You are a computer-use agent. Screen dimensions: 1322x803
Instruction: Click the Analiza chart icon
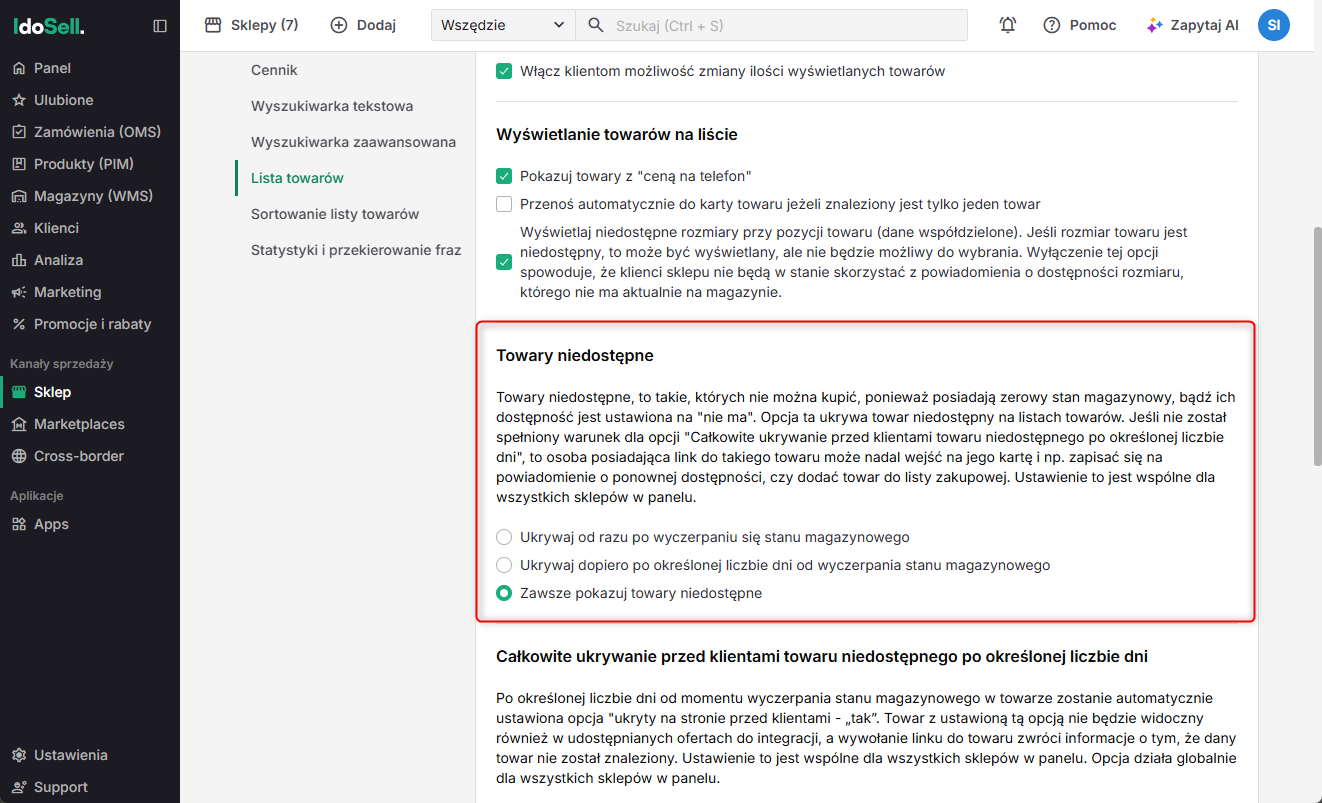click(x=19, y=260)
